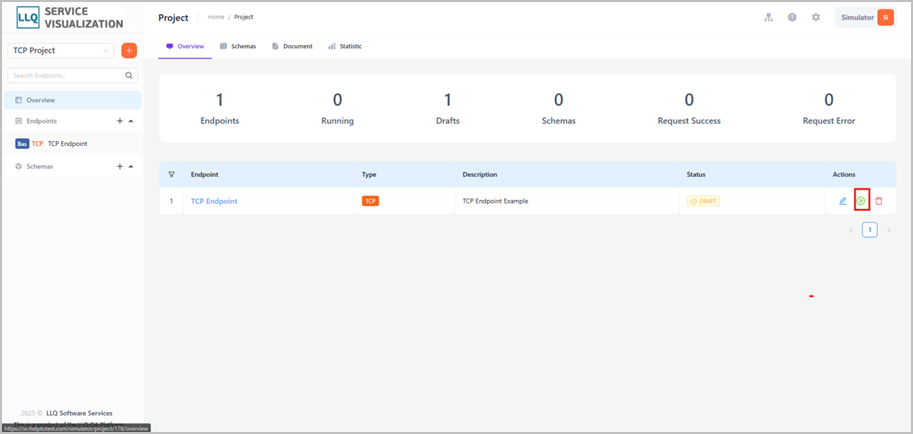The image size is (913, 434).
Task: Click the TCP type badge in table
Action: tap(370, 201)
